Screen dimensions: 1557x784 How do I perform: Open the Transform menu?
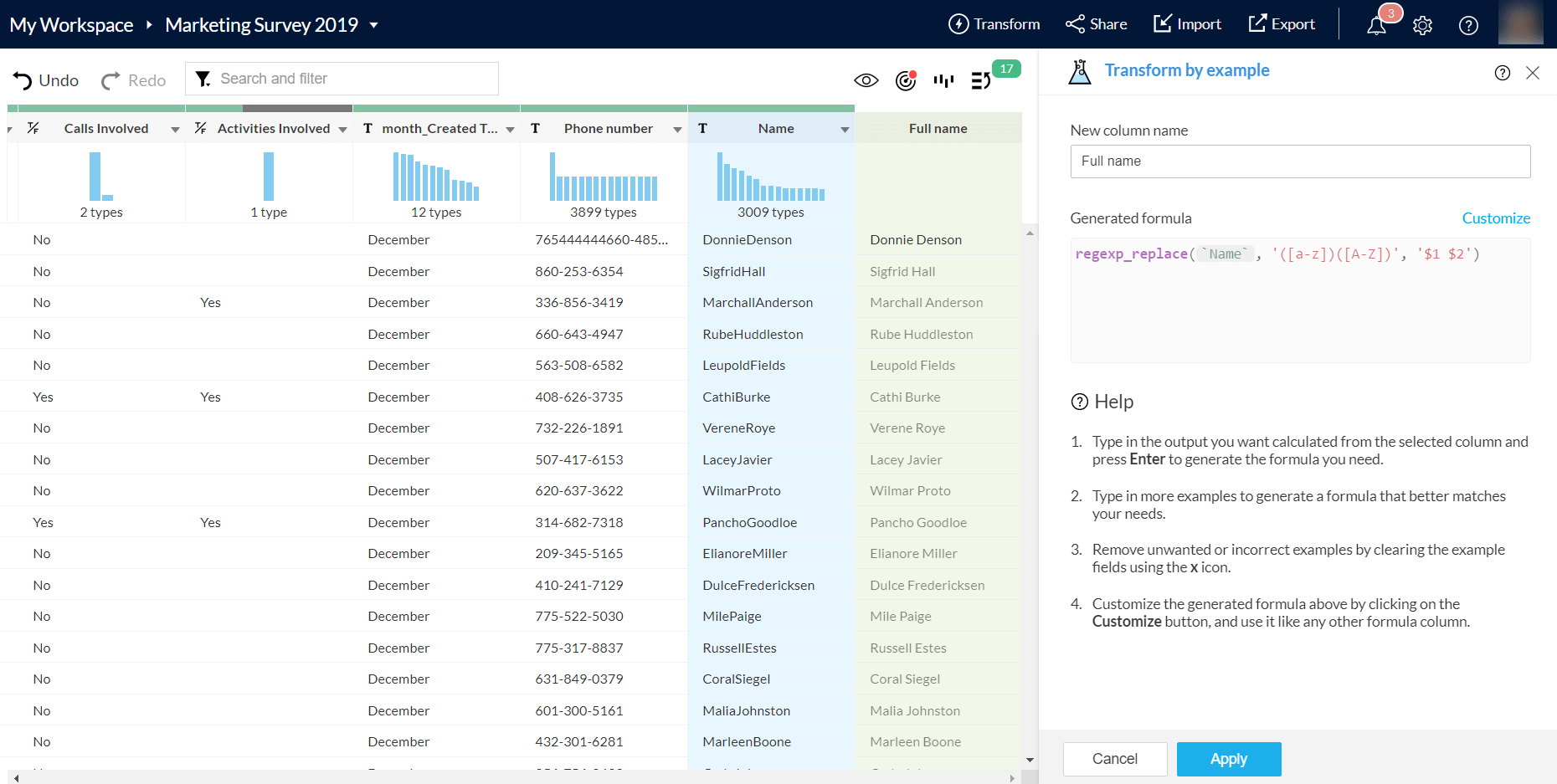[x=994, y=24]
